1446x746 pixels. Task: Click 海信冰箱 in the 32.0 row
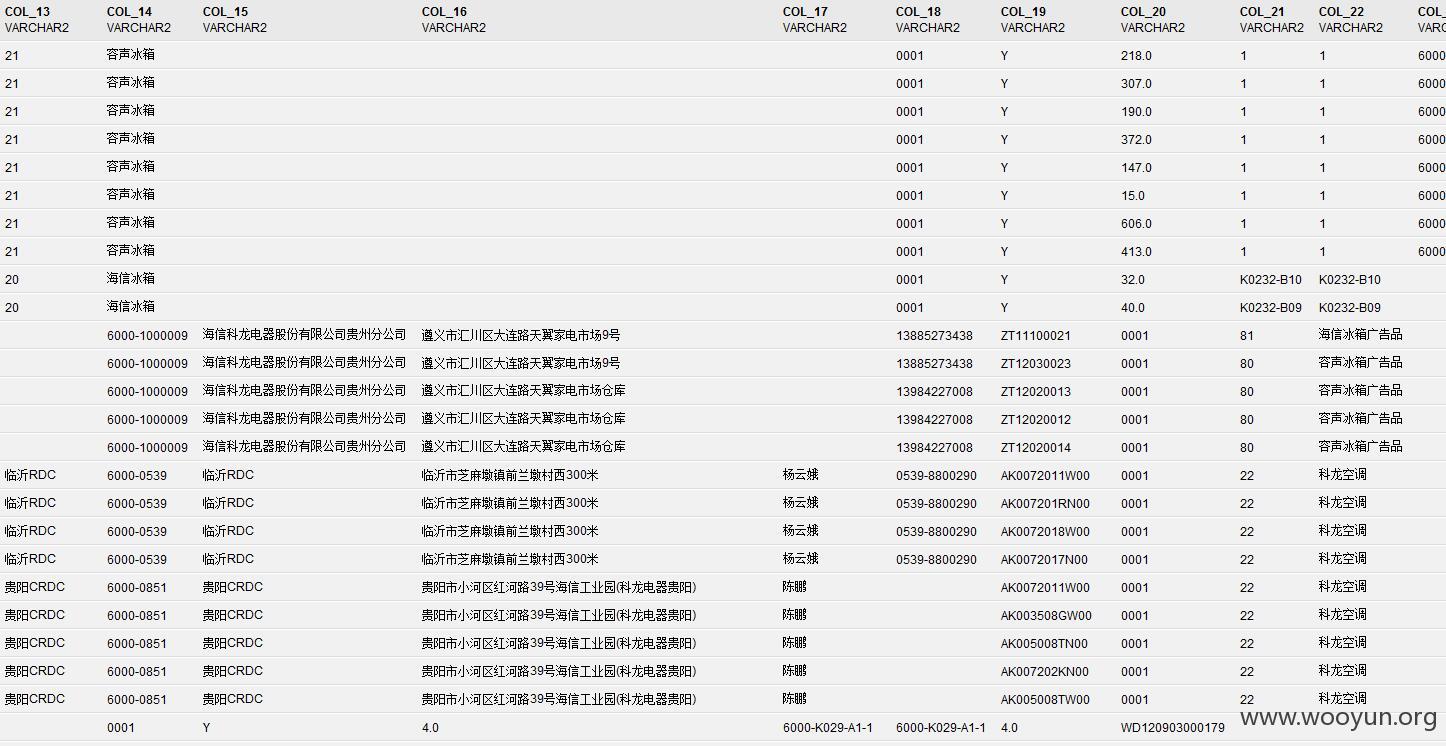[131, 279]
